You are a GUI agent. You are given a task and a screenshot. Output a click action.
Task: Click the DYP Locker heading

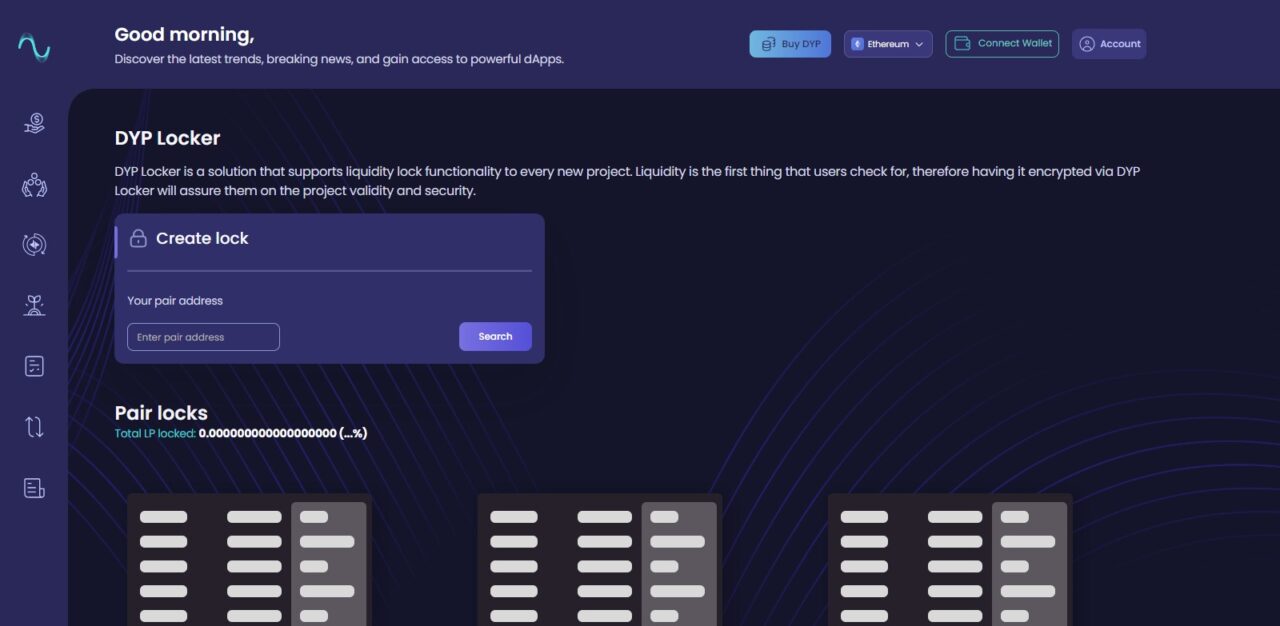point(167,138)
